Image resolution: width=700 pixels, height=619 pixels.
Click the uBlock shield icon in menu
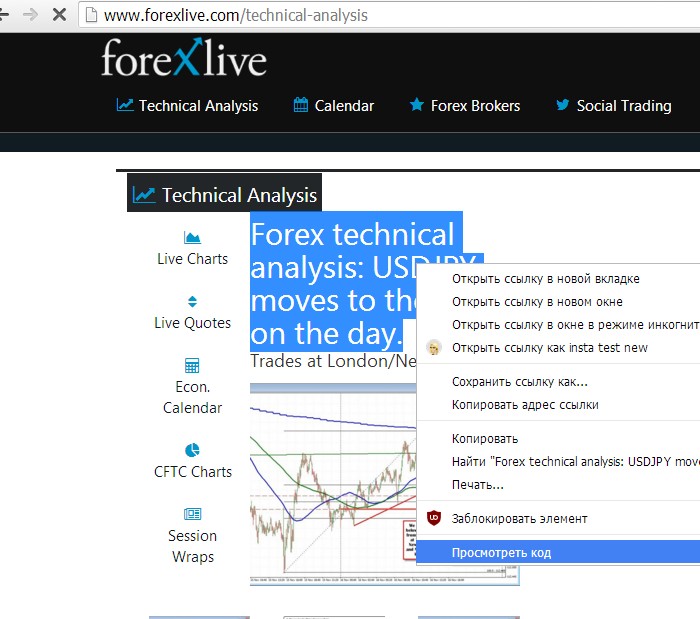[x=434, y=518]
